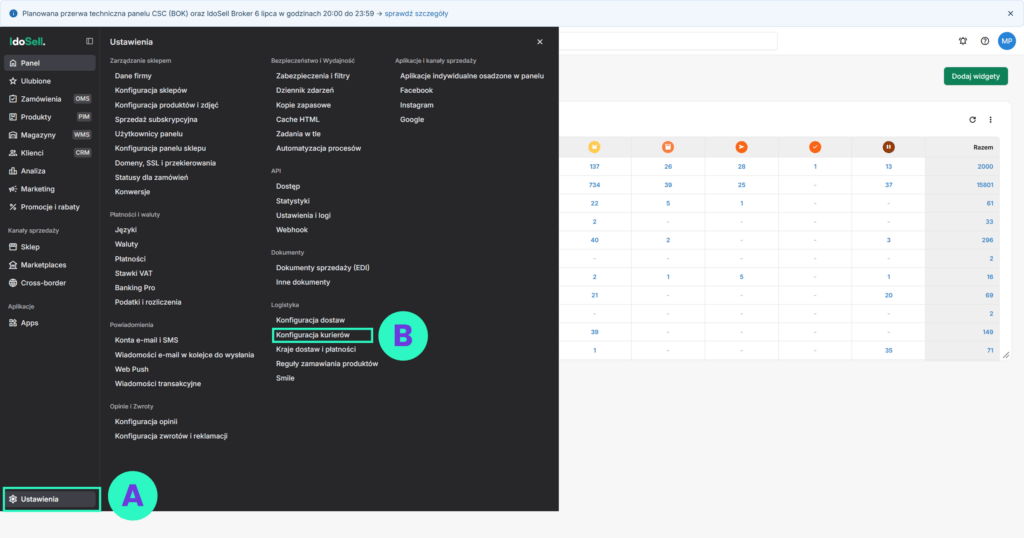
Task: Open Konfiguracja produktów i zdjęć
Action: (x=167, y=104)
